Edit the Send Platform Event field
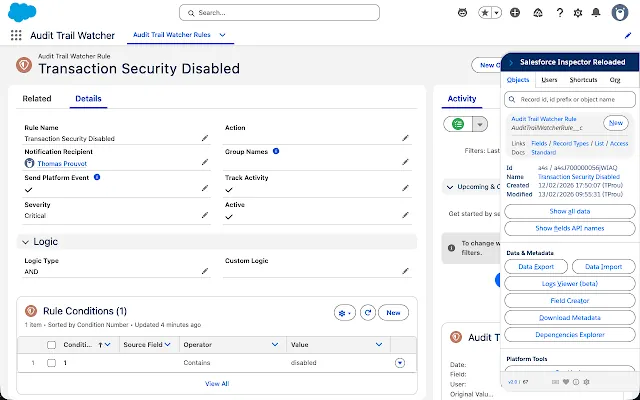This screenshot has height=400, width=640. point(205,188)
